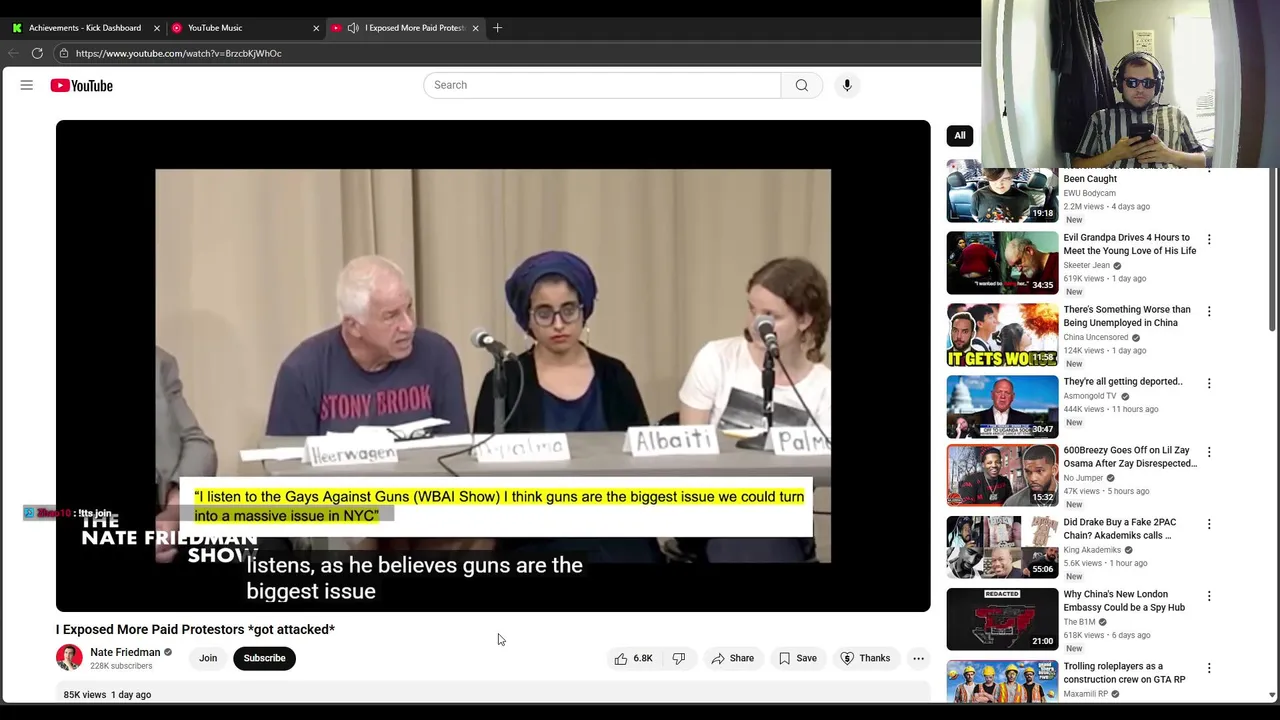The width and height of the screenshot is (1280, 720).
Task: Select the I Exposed More Paid Protestors tab
Action: [x=404, y=28]
